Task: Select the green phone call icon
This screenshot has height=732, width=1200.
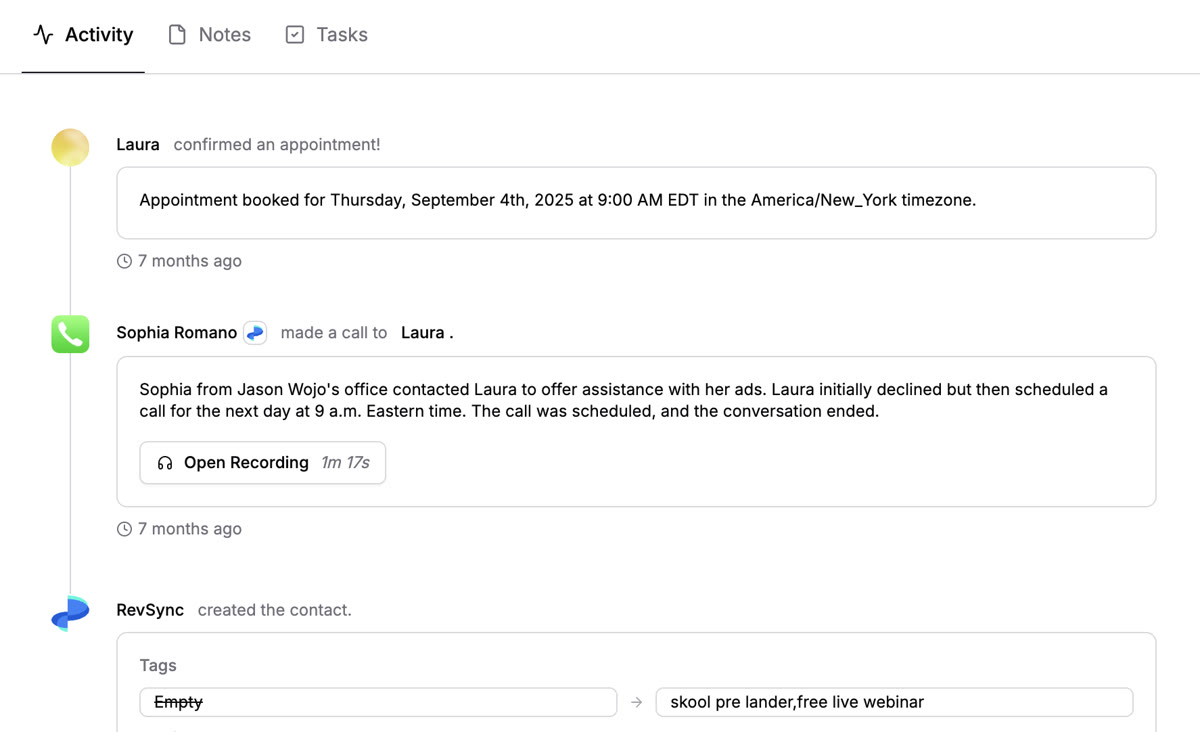Action: [x=69, y=334]
